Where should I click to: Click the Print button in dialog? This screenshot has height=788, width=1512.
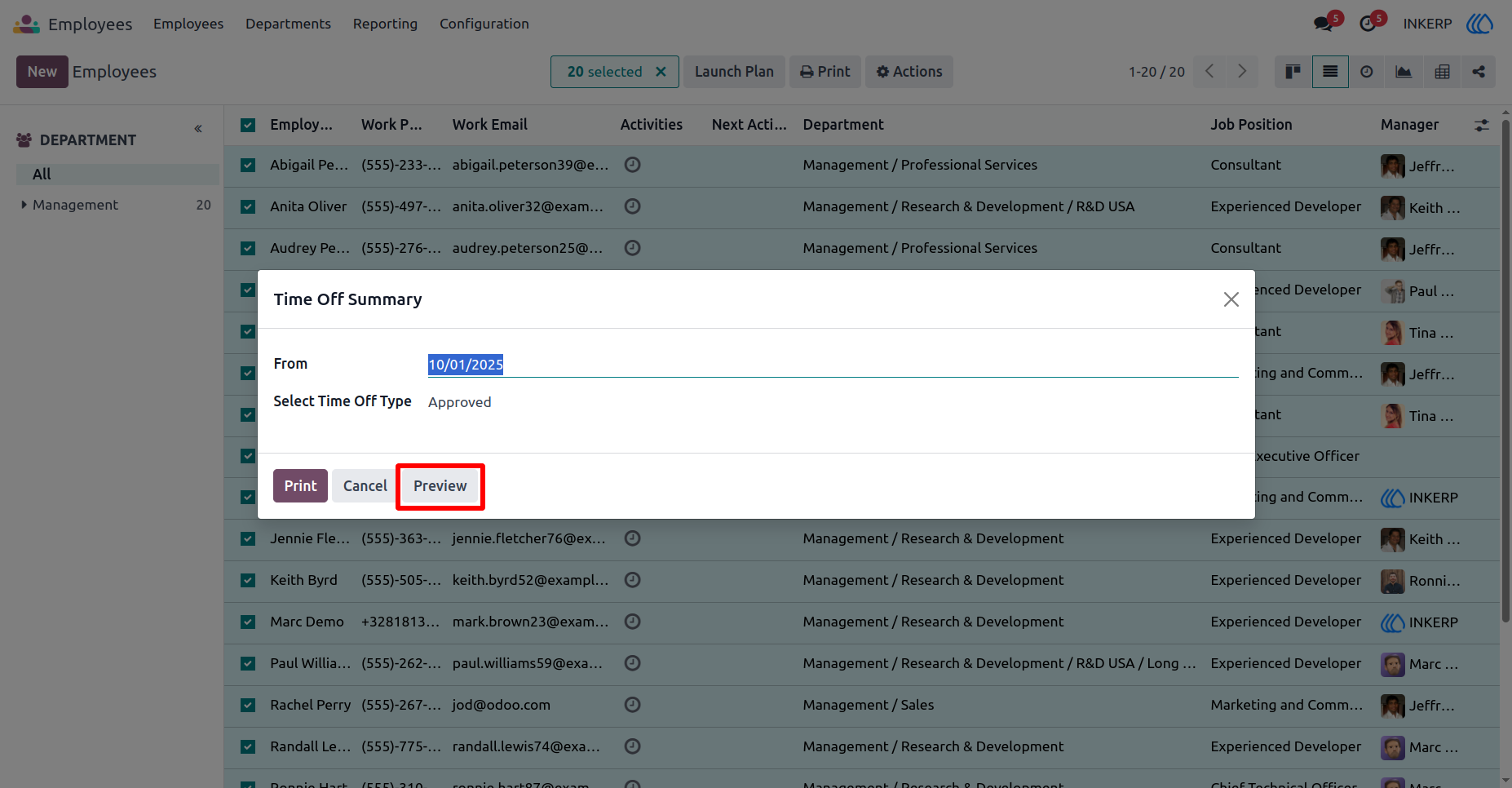coord(300,485)
